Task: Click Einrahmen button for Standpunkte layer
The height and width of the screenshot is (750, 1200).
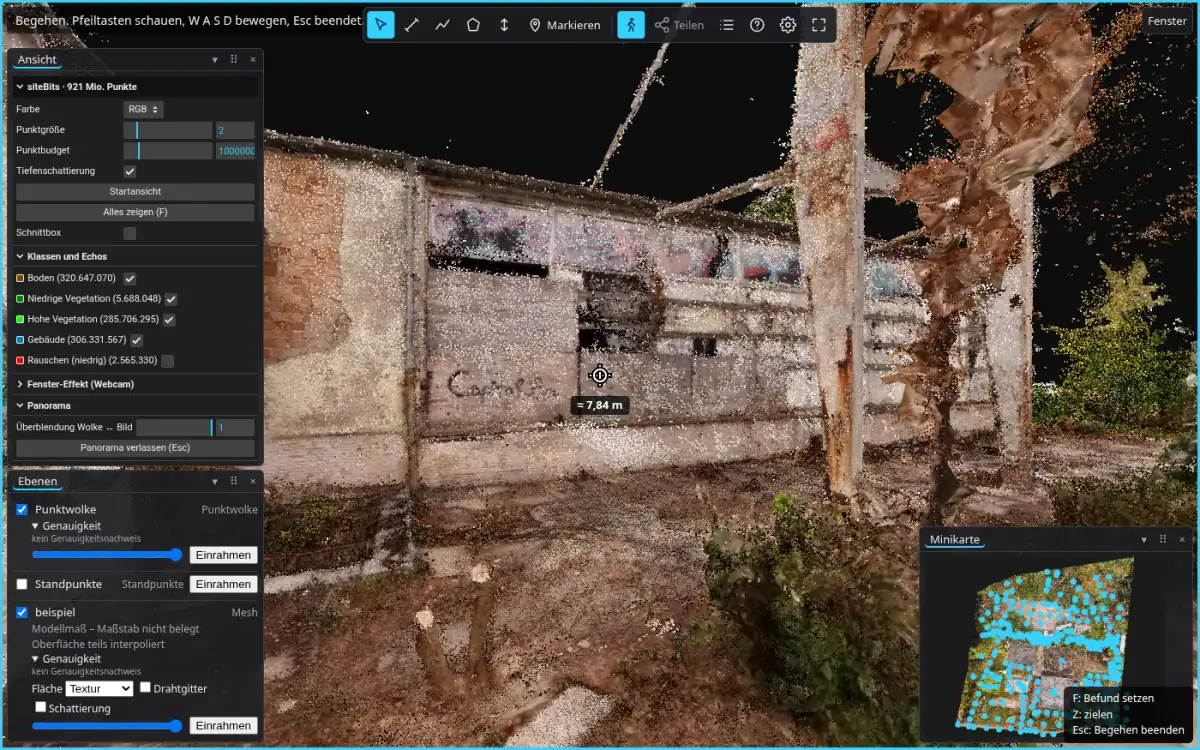Action: pyautogui.click(x=223, y=584)
